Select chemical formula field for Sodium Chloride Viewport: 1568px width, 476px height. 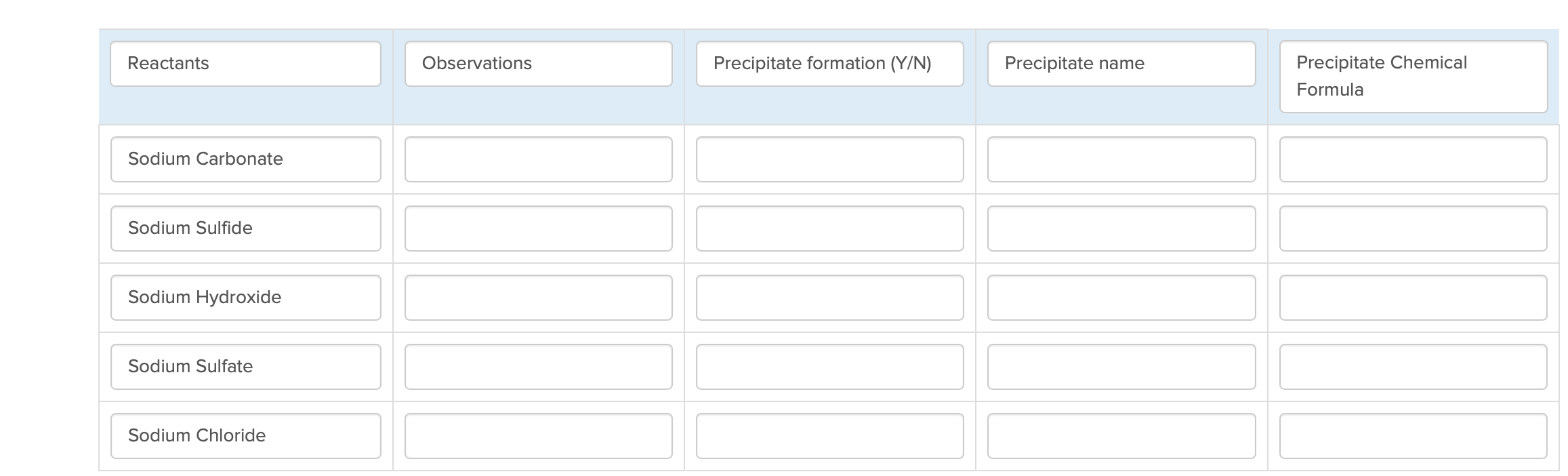coord(1413,436)
